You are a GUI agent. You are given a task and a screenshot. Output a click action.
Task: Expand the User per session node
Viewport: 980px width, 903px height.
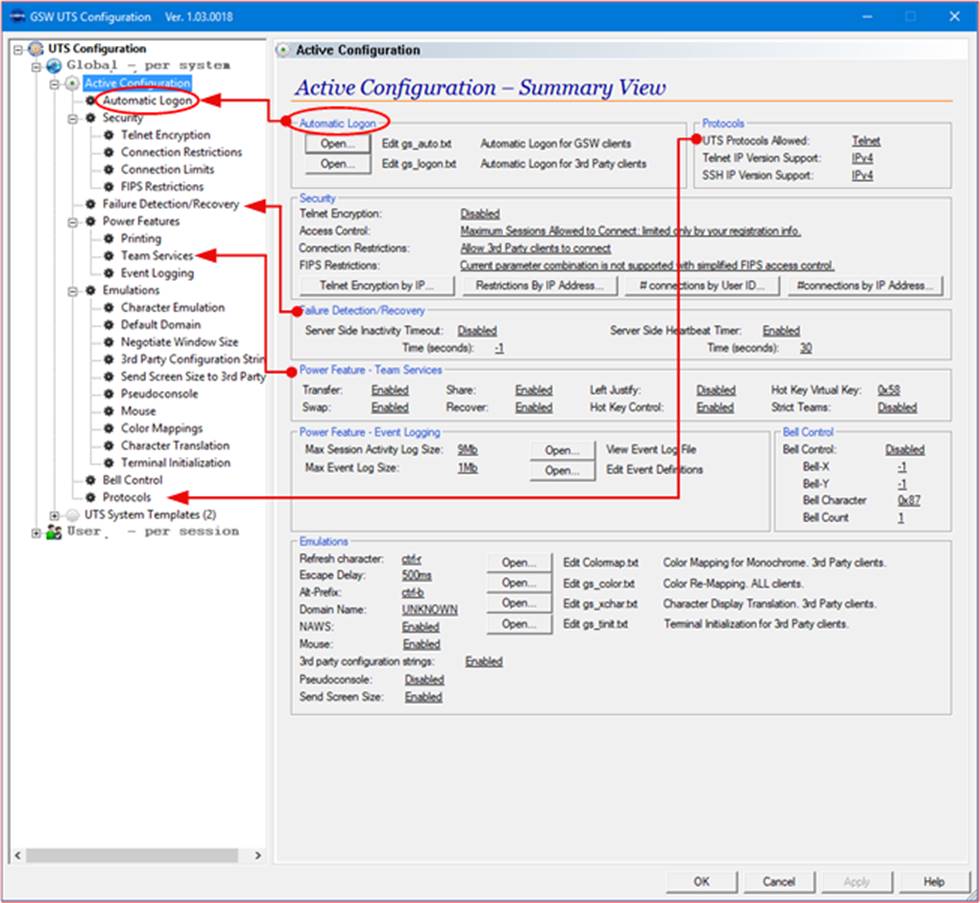coord(36,532)
